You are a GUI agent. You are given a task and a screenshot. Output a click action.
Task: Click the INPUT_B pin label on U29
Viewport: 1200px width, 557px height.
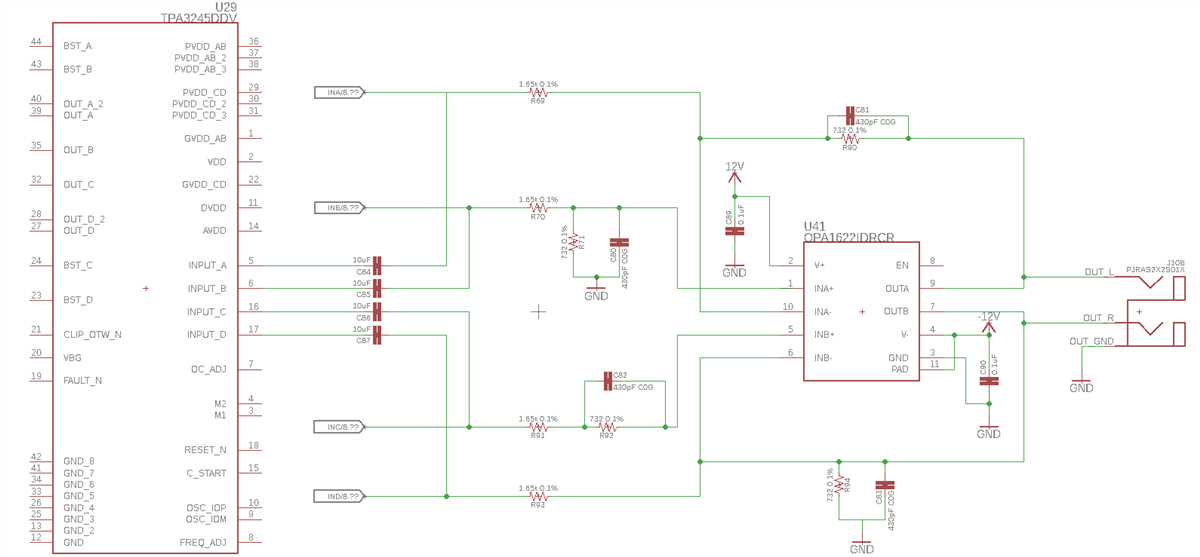[207, 289]
